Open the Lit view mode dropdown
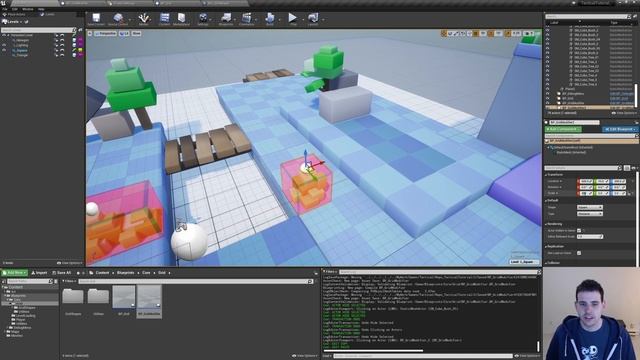Viewport: 640px width, 360px height. point(124,33)
